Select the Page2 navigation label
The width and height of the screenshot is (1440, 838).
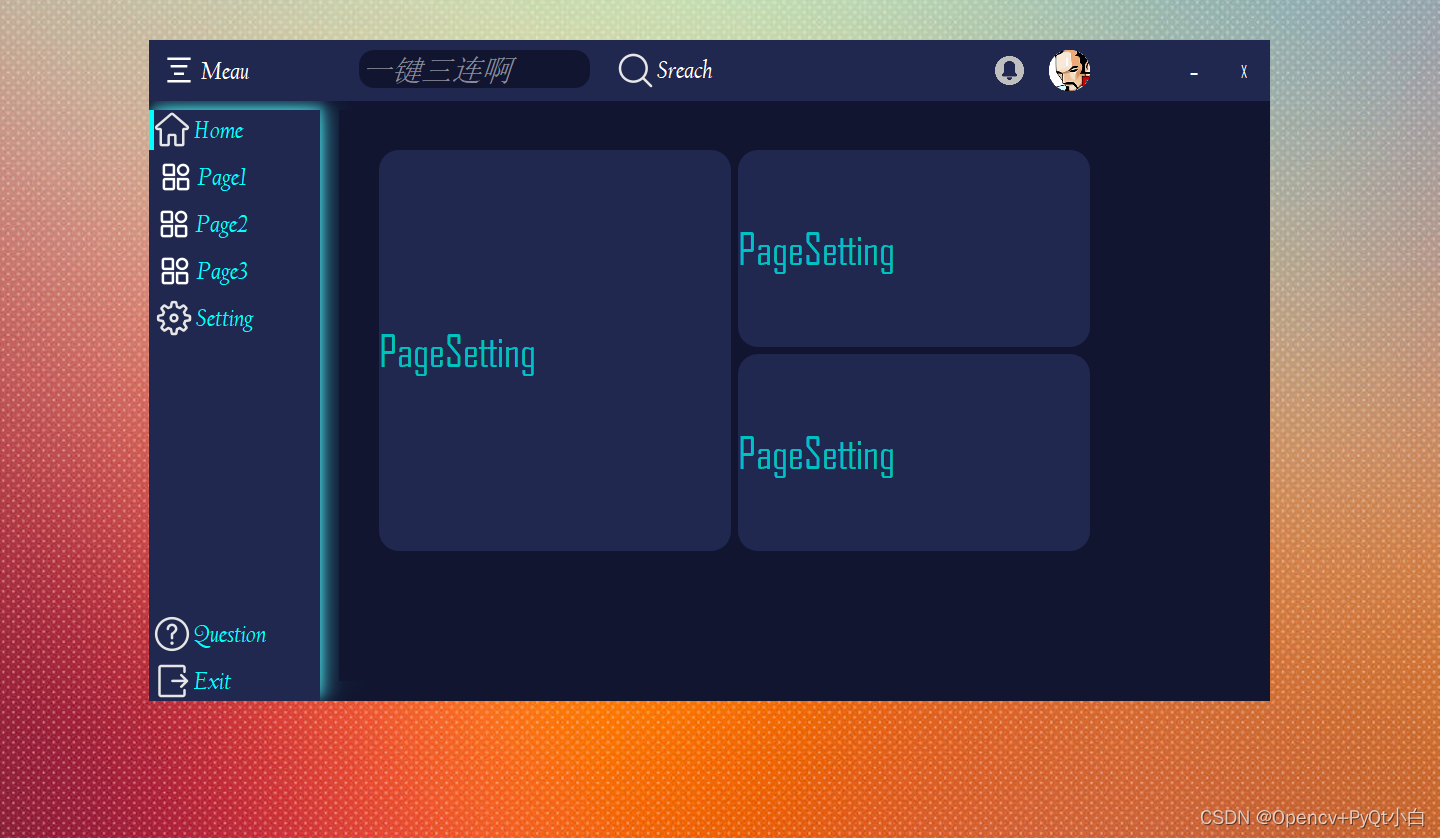[222, 224]
